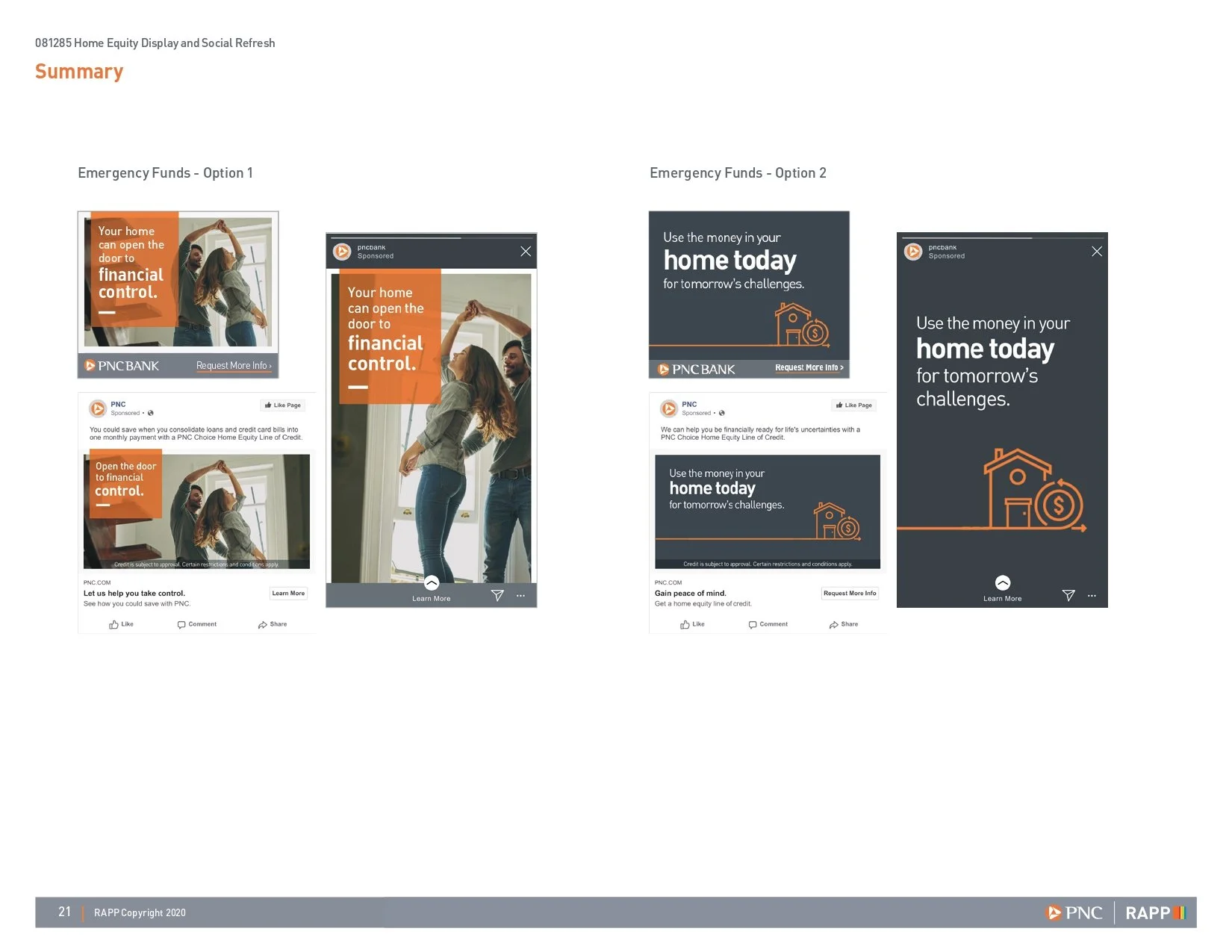Click house dollar icon in Option 2 banner

pyautogui.click(x=802, y=325)
